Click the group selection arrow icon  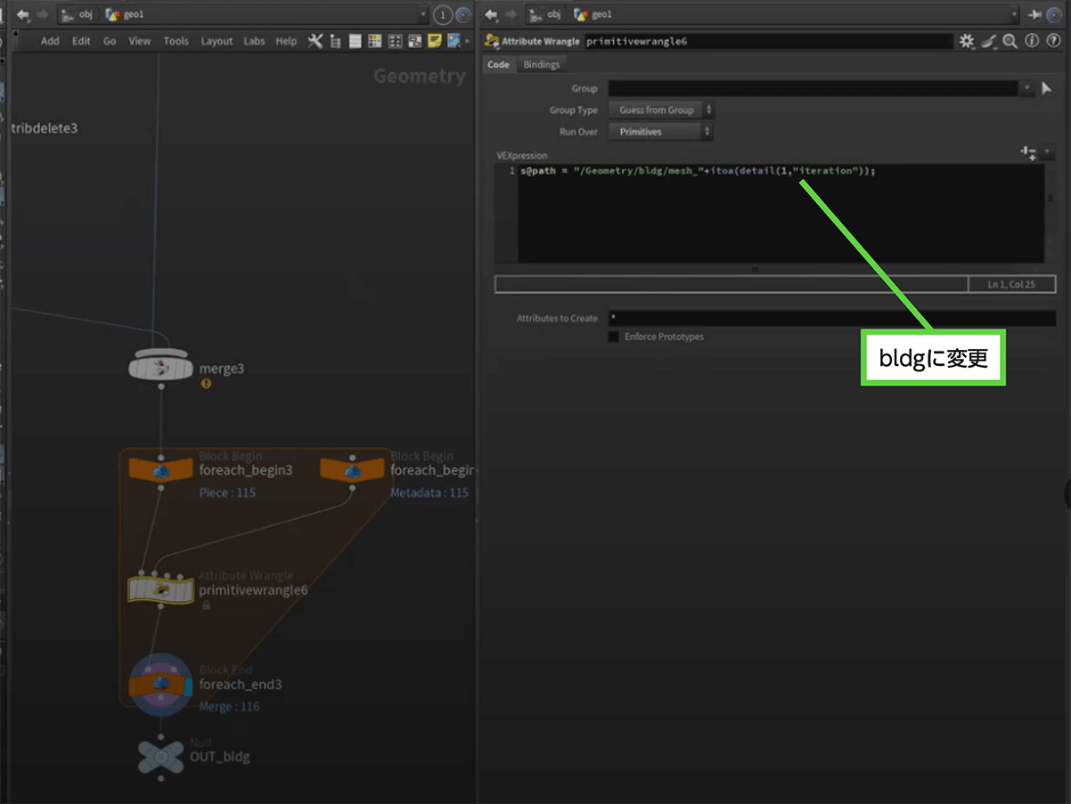[x=1047, y=89]
